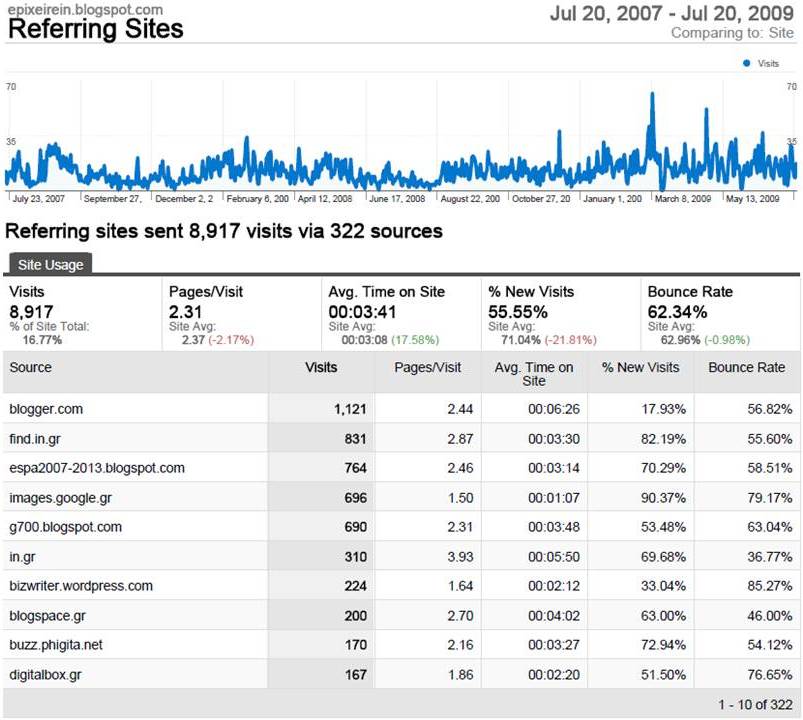Open the blogger.com source link
This screenshot has height=720, width=803.
(x=46, y=409)
